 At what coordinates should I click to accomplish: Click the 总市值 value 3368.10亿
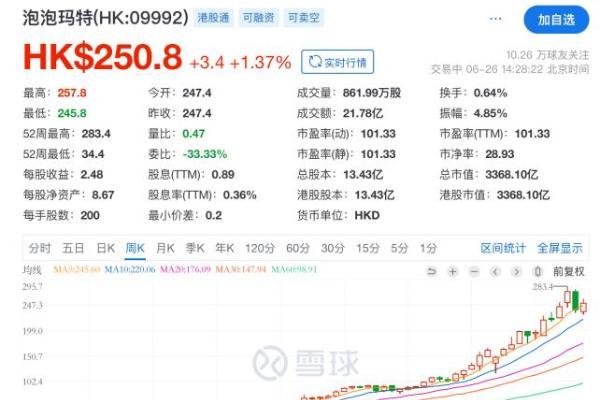[512, 175]
